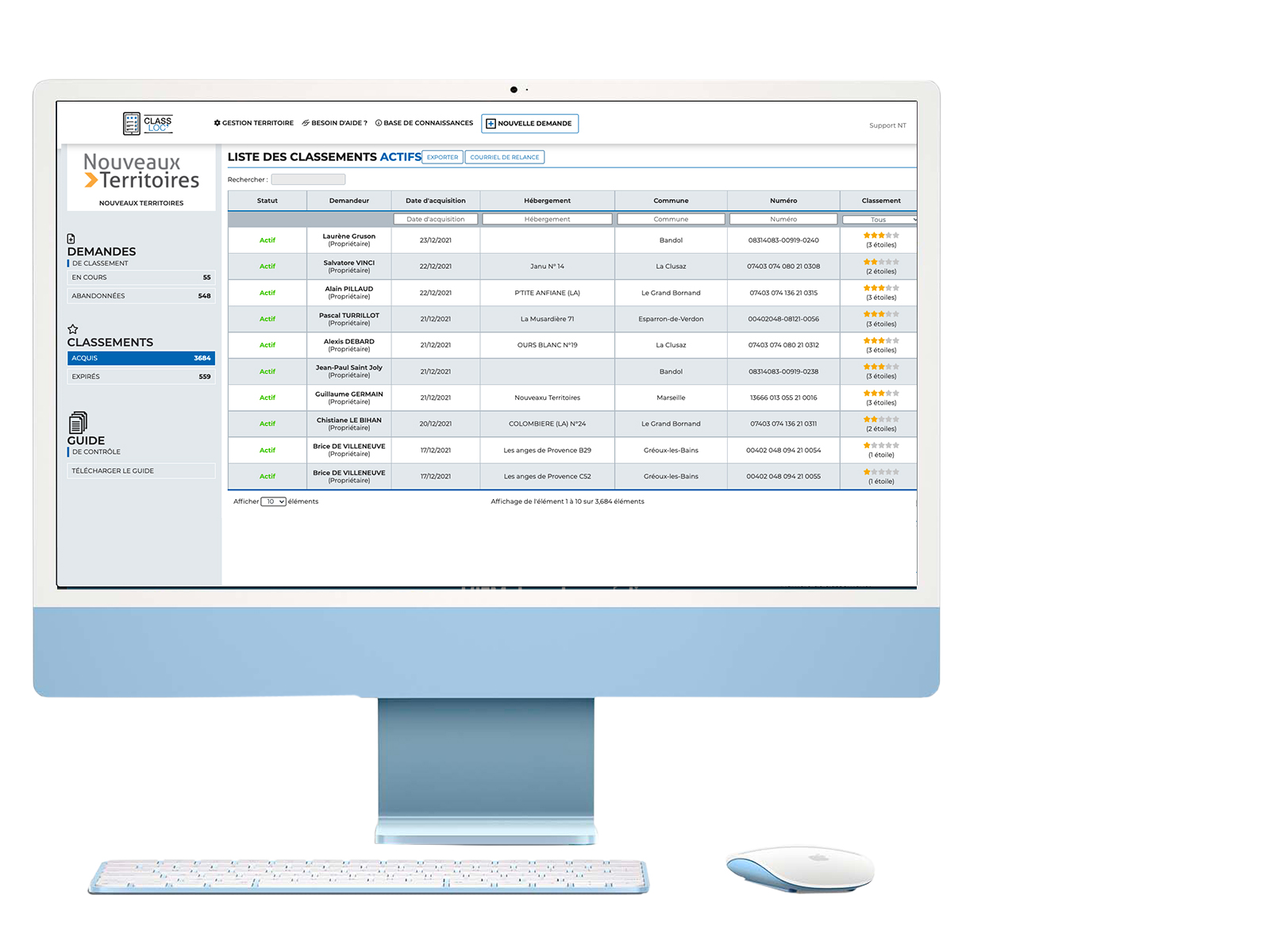Click the Classements star icon in sidebar
The width and height of the screenshot is (1270, 952).
tap(73, 329)
